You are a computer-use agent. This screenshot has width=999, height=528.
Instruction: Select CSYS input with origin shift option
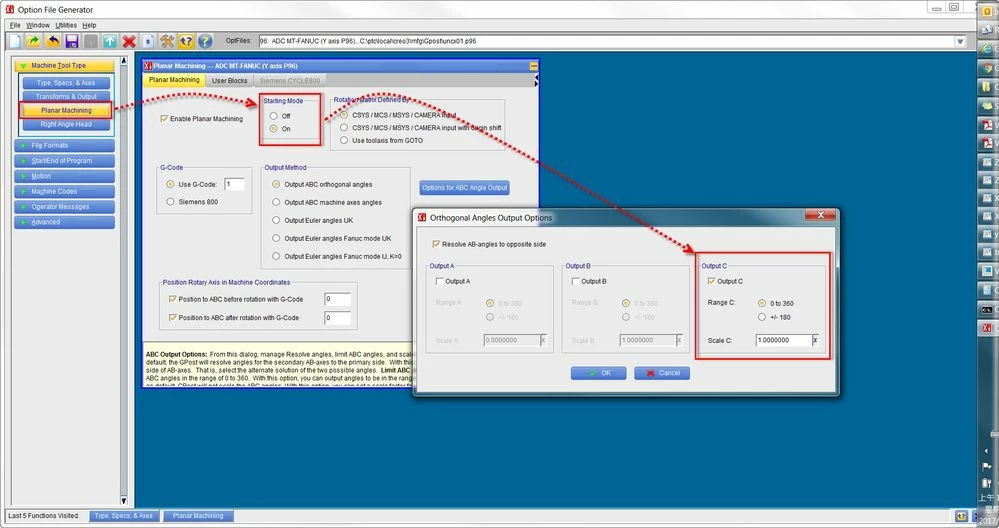click(x=344, y=127)
